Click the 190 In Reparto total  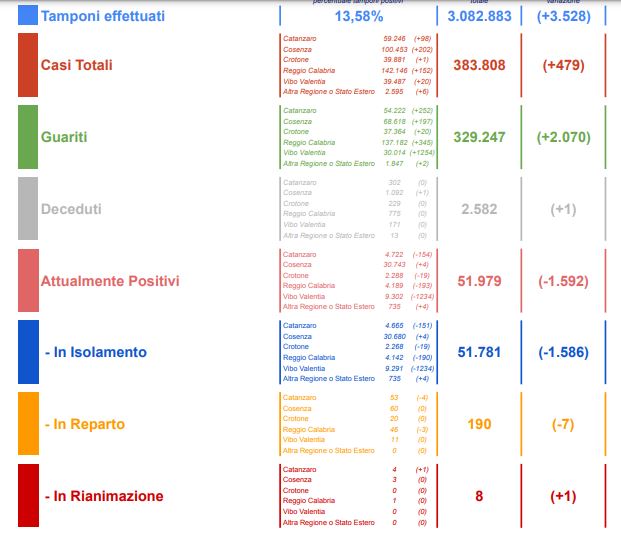(x=479, y=424)
